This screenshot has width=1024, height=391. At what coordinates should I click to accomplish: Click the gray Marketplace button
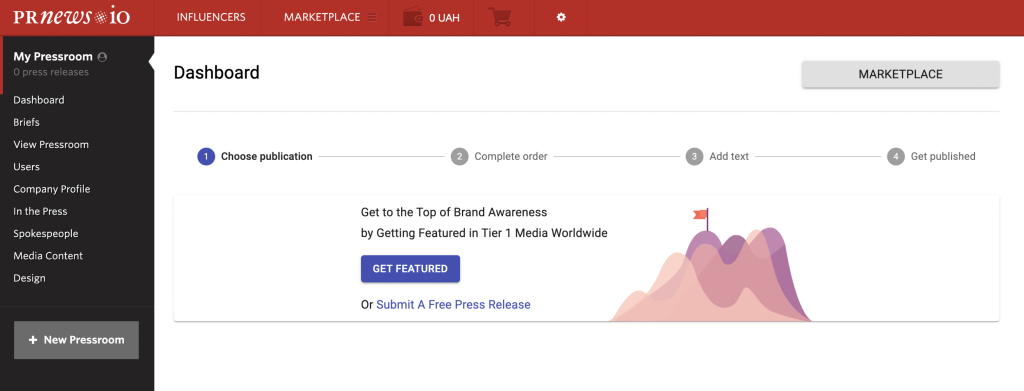coord(901,74)
